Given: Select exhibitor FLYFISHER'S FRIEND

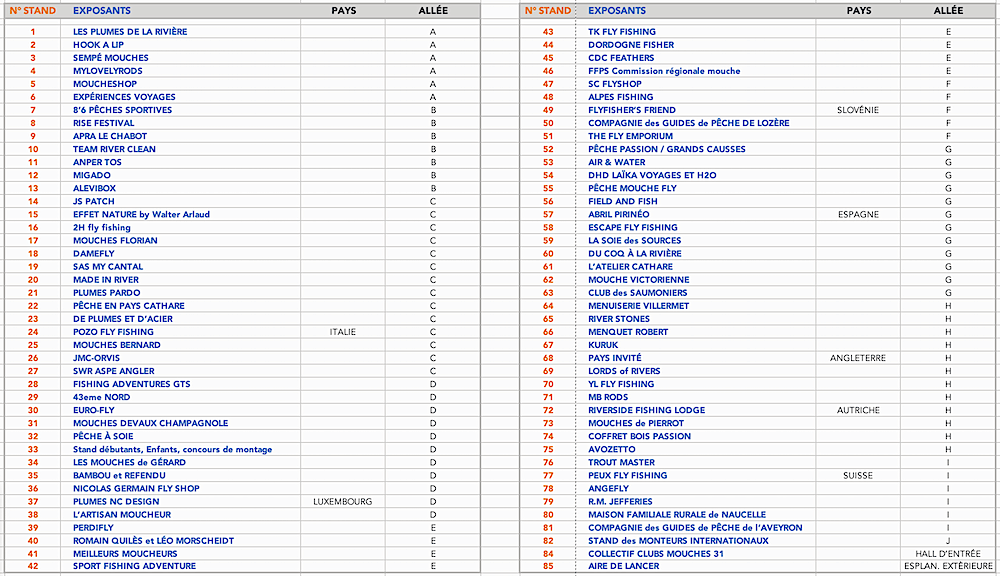Looking at the screenshot, I should (x=631, y=110).
